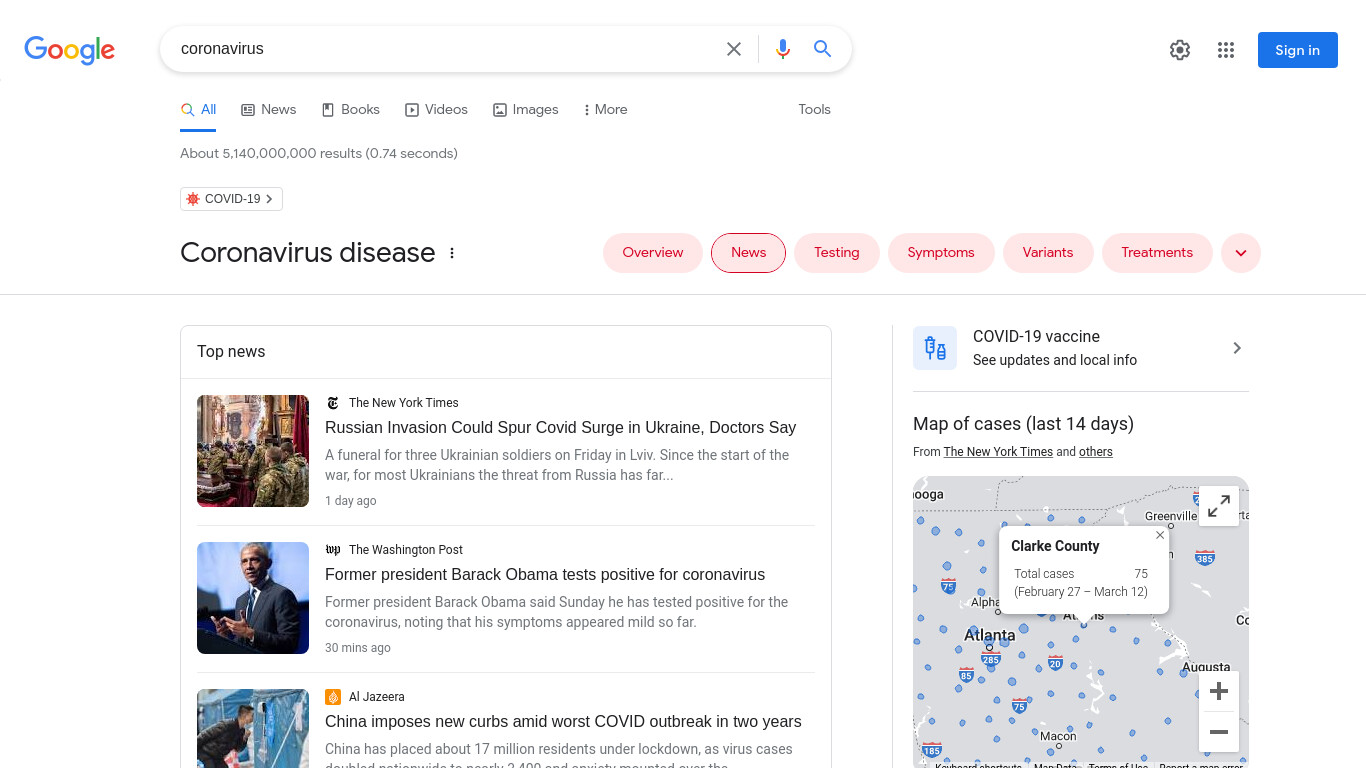The width and height of the screenshot is (1366, 768).
Task: Open China imposes new curbs article
Action: (563, 722)
